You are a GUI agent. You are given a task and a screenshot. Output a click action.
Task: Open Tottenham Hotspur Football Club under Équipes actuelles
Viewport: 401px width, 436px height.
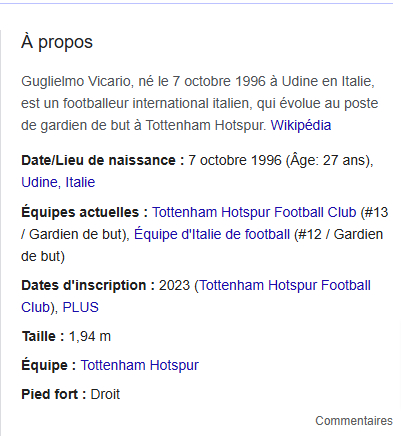254,212
